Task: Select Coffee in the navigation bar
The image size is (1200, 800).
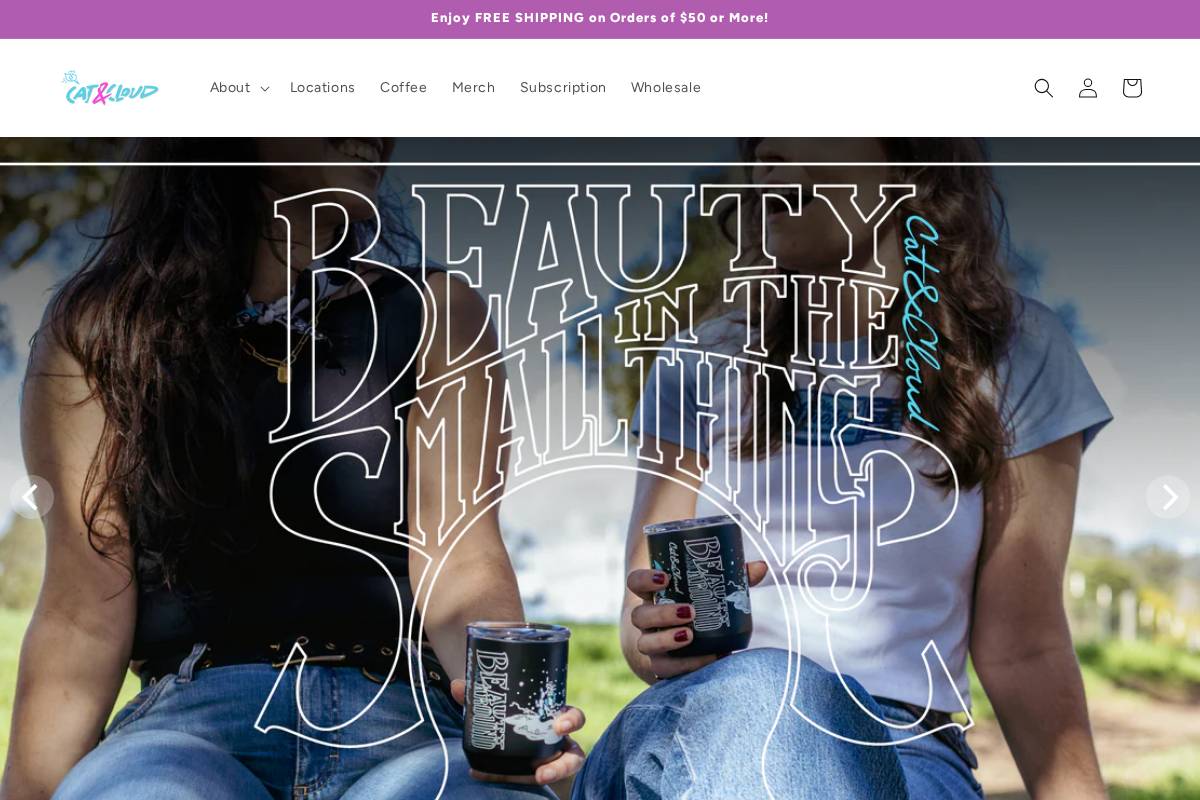Action: [x=403, y=88]
